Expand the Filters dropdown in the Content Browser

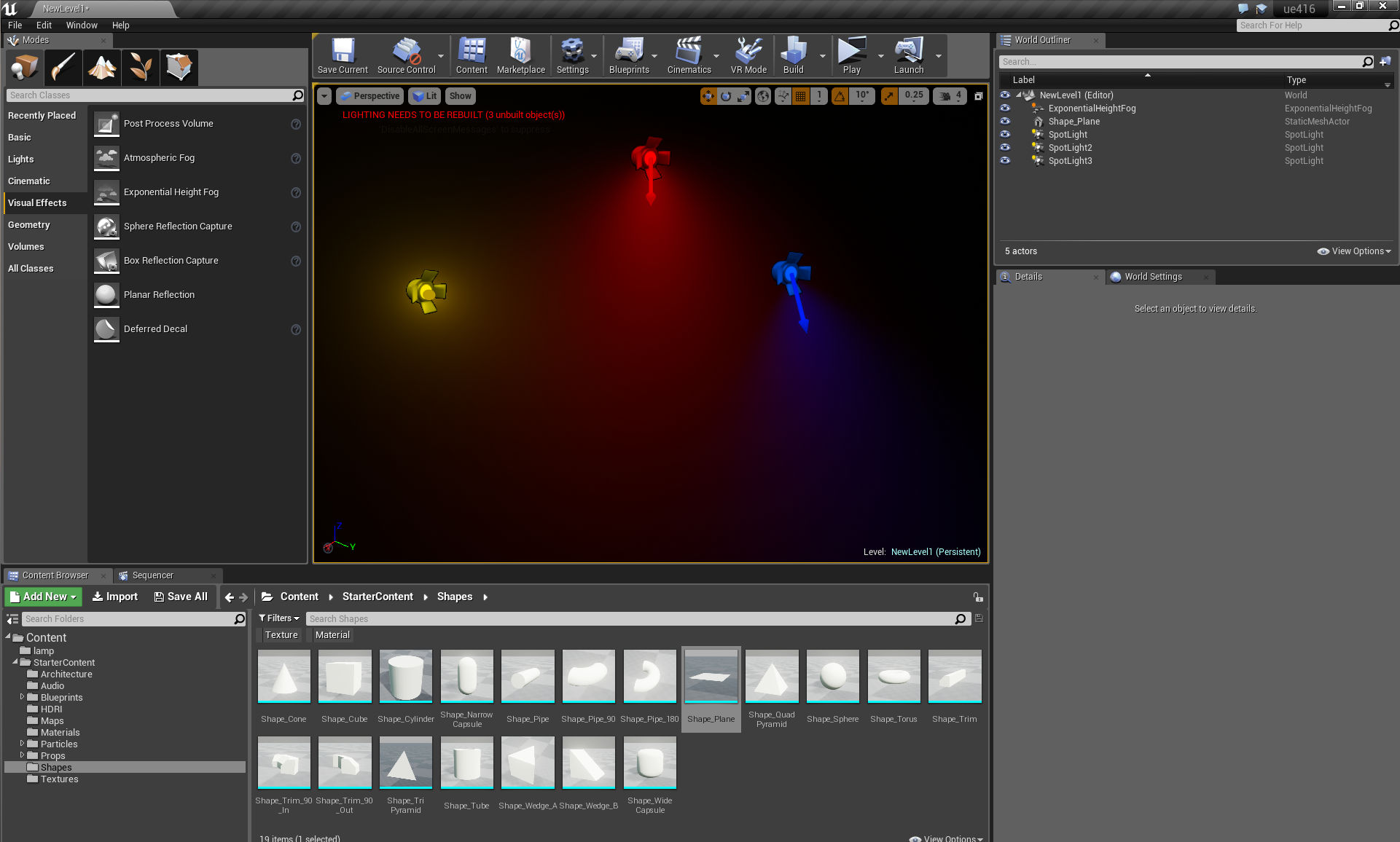[279, 618]
